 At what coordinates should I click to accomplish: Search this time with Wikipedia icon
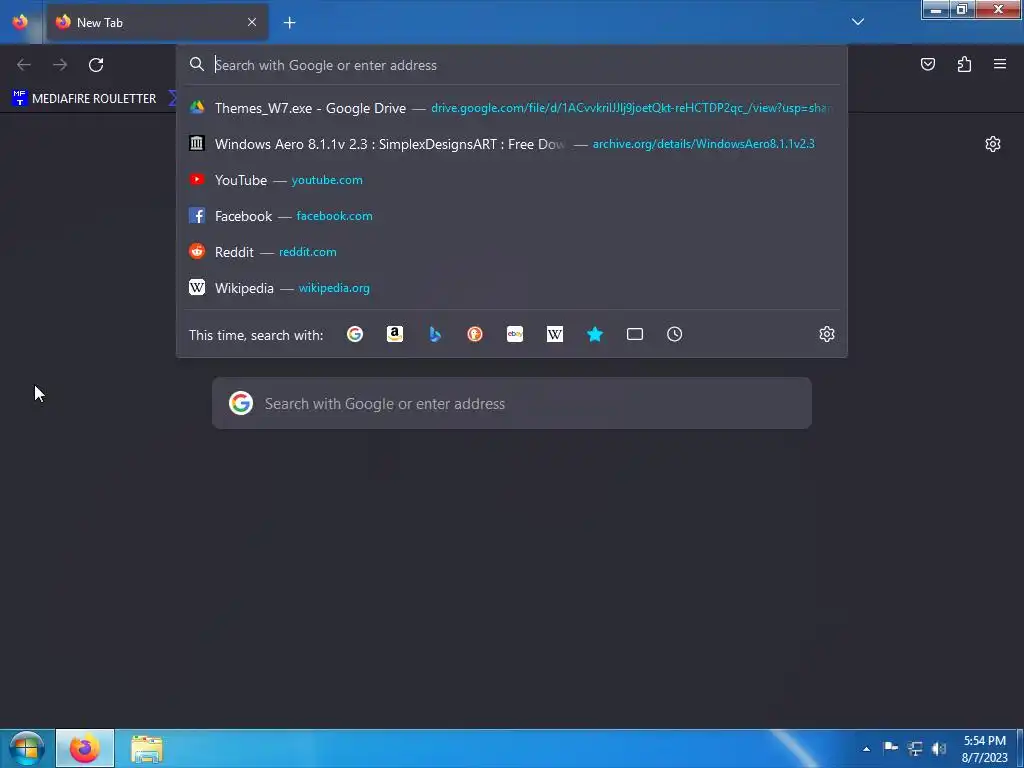(x=554, y=334)
